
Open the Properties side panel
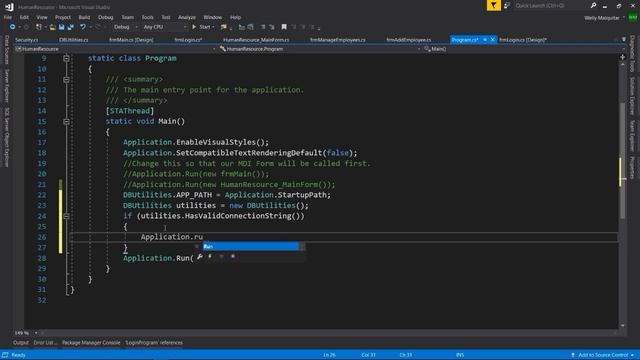[x=632, y=167]
